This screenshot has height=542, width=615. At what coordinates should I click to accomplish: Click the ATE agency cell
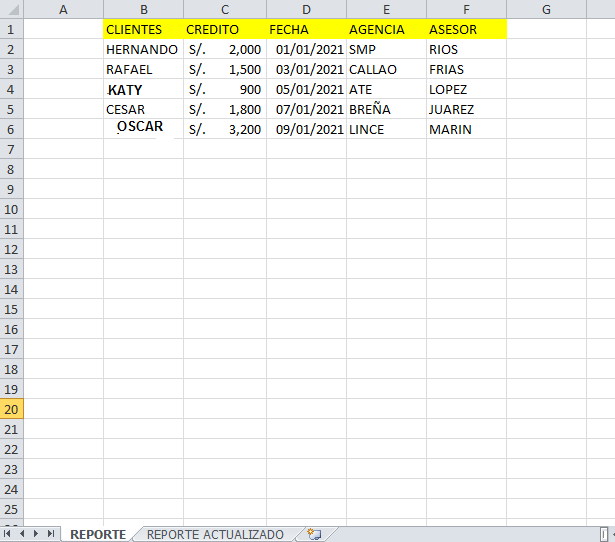pos(387,89)
